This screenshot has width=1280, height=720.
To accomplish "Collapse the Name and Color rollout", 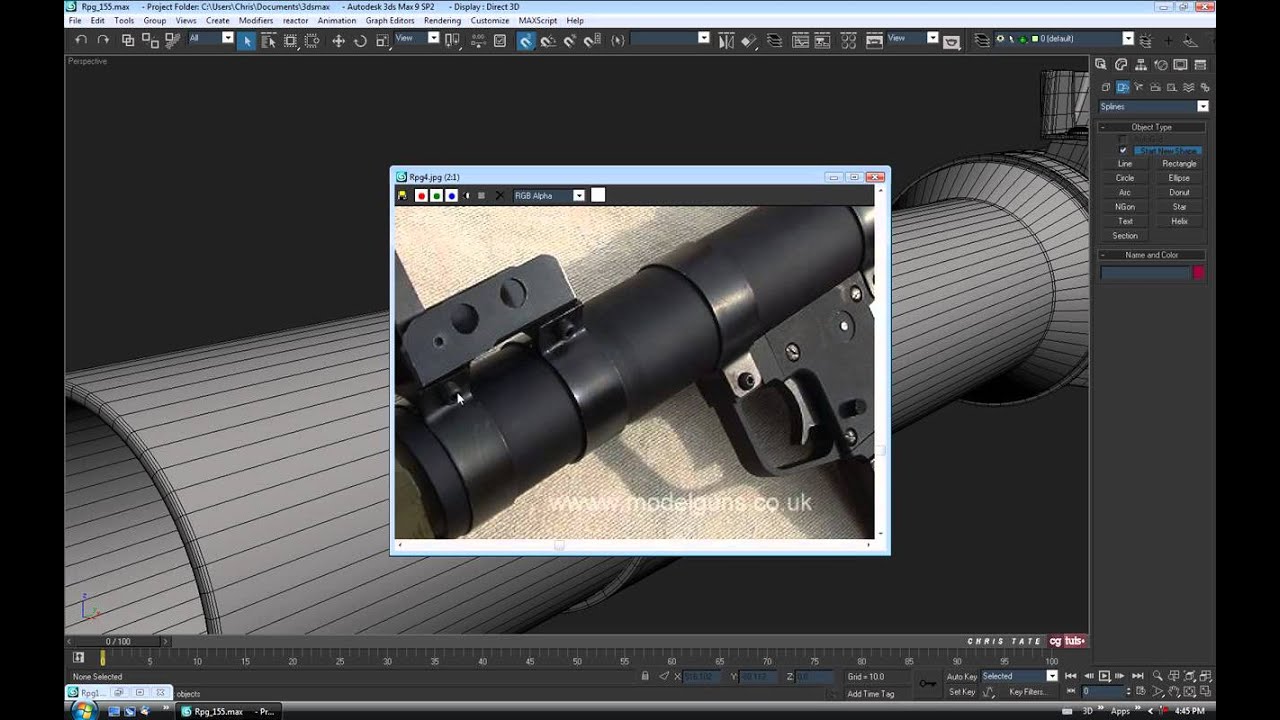I will (1152, 255).
